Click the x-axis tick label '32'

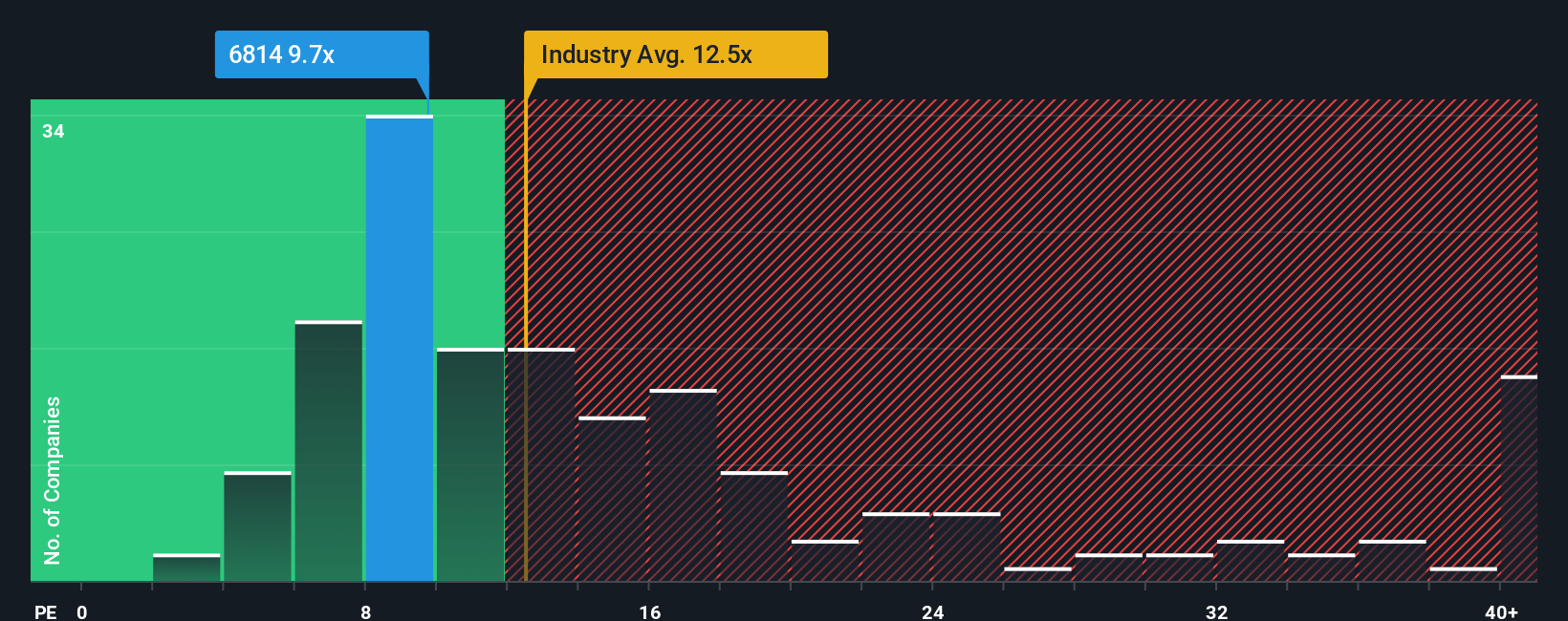coord(1216,611)
